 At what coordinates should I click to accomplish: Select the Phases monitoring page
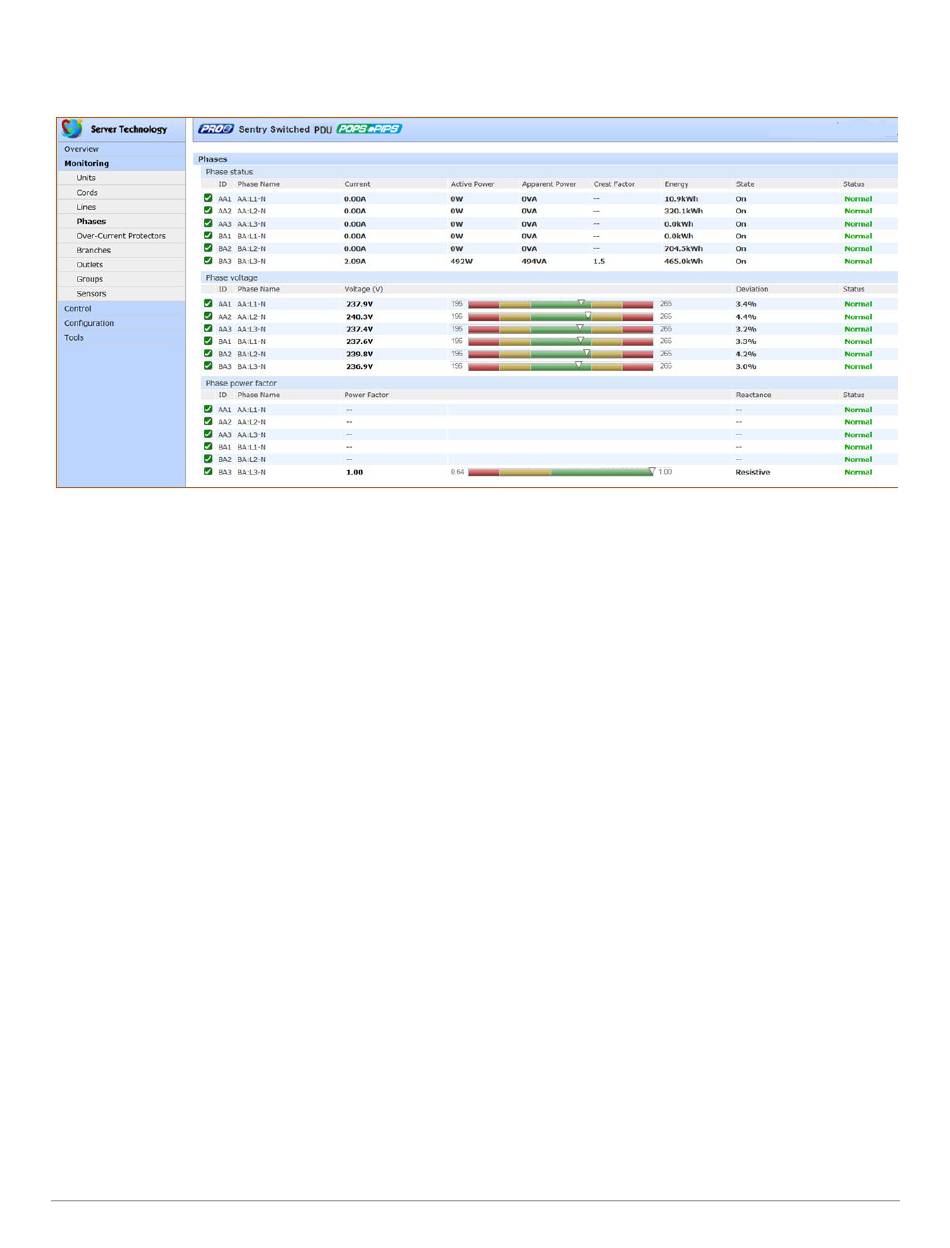point(91,221)
